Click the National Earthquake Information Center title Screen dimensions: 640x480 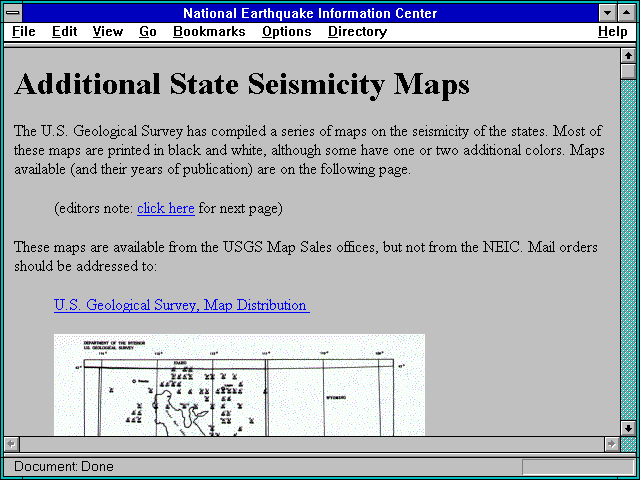coord(310,13)
